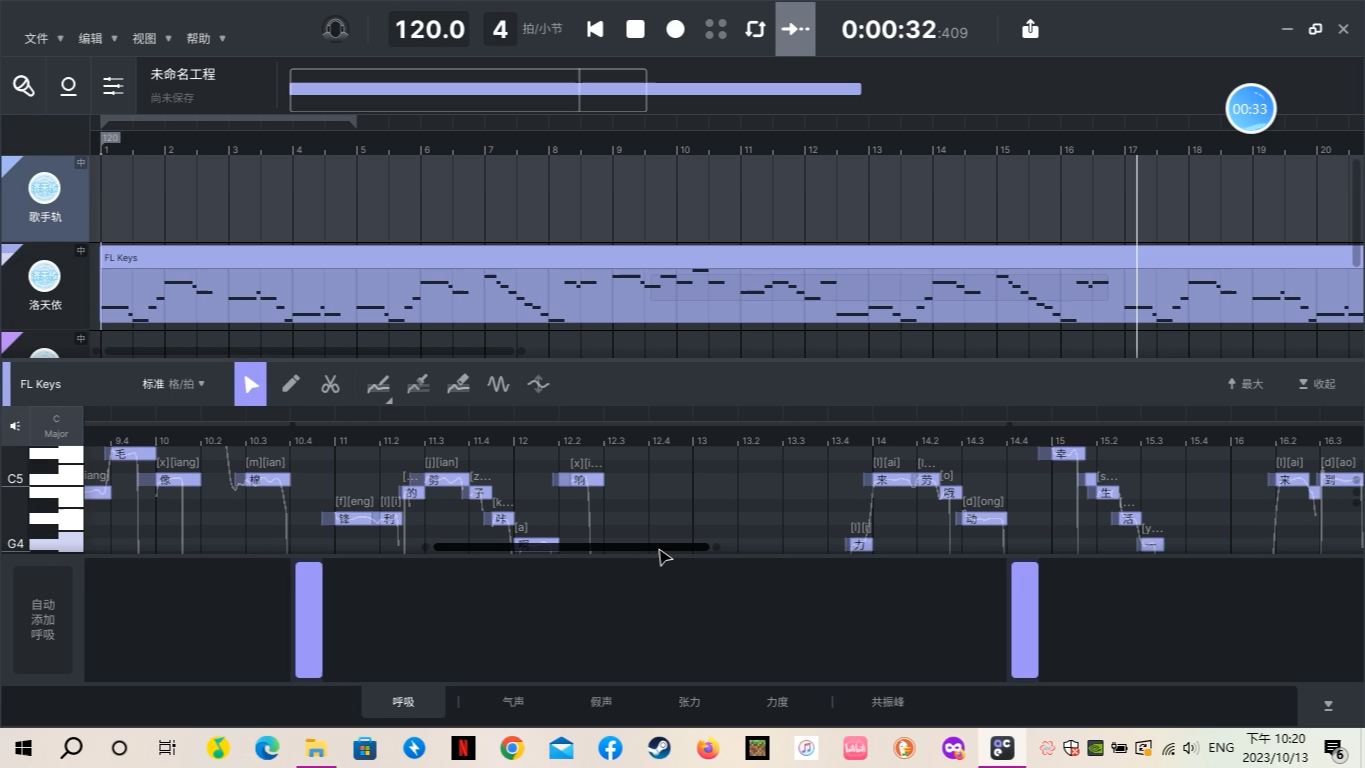The height and width of the screenshot is (768, 1365).
Task: Open the 视图 menu
Action: pos(152,38)
